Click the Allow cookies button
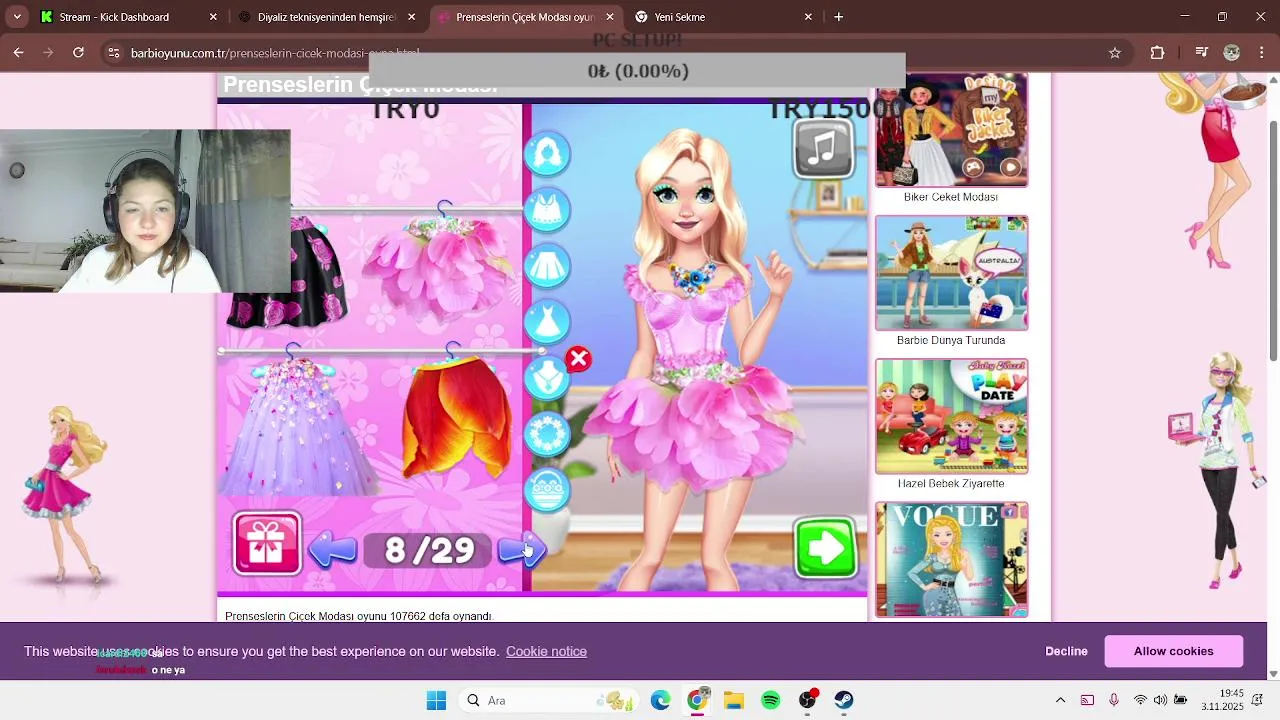 pos(1173,651)
